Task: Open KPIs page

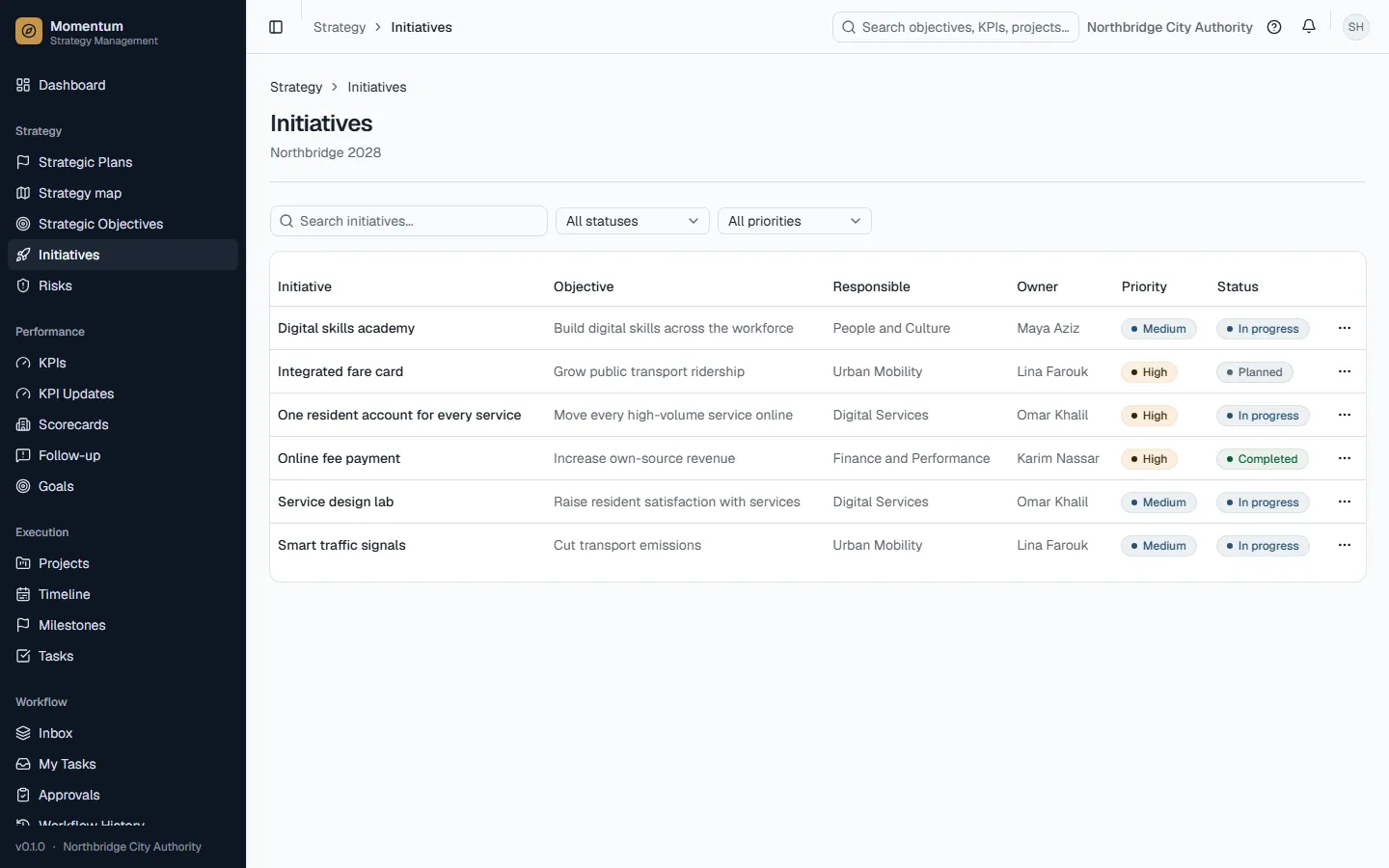Action: click(123, 363)
